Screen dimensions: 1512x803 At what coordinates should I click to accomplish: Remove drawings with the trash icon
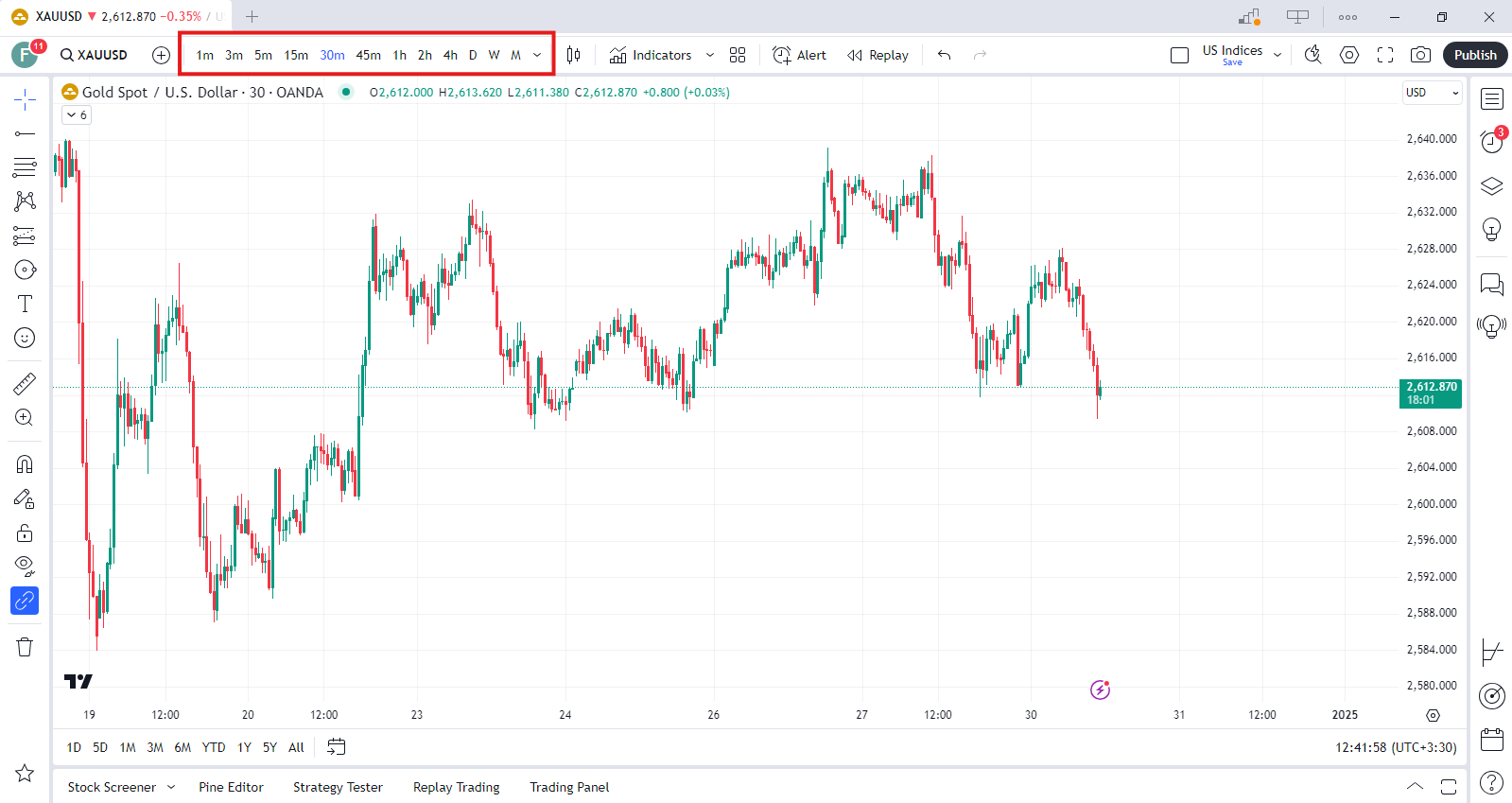25,647
